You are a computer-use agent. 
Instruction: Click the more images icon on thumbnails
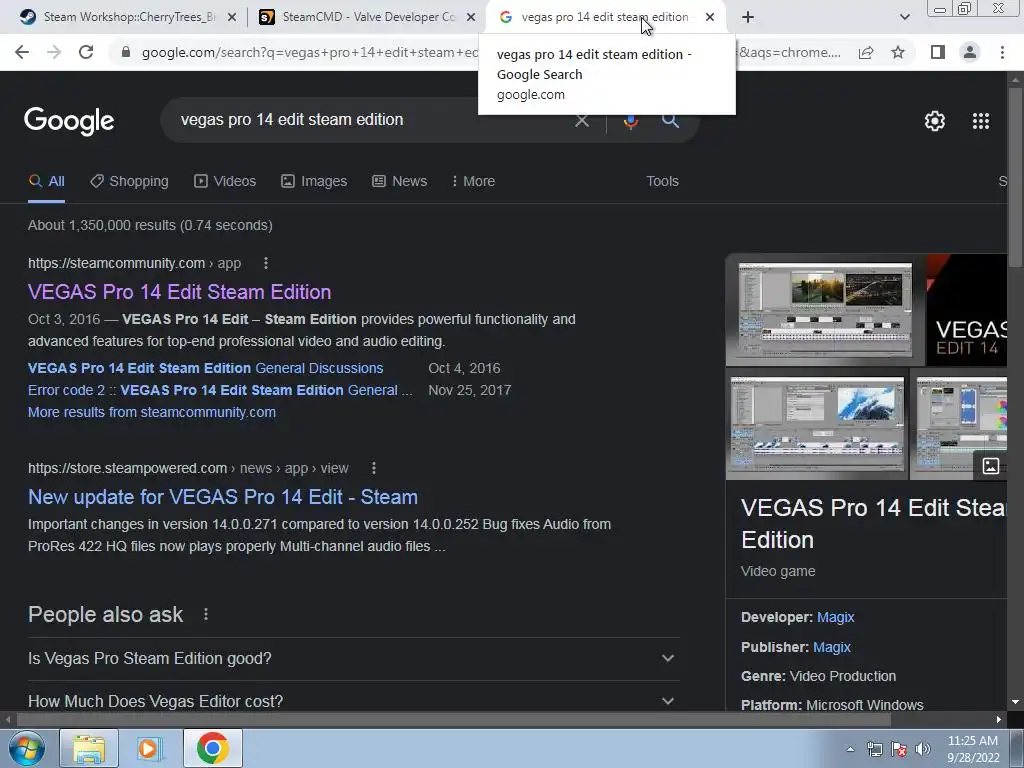[x=991, y=466]
